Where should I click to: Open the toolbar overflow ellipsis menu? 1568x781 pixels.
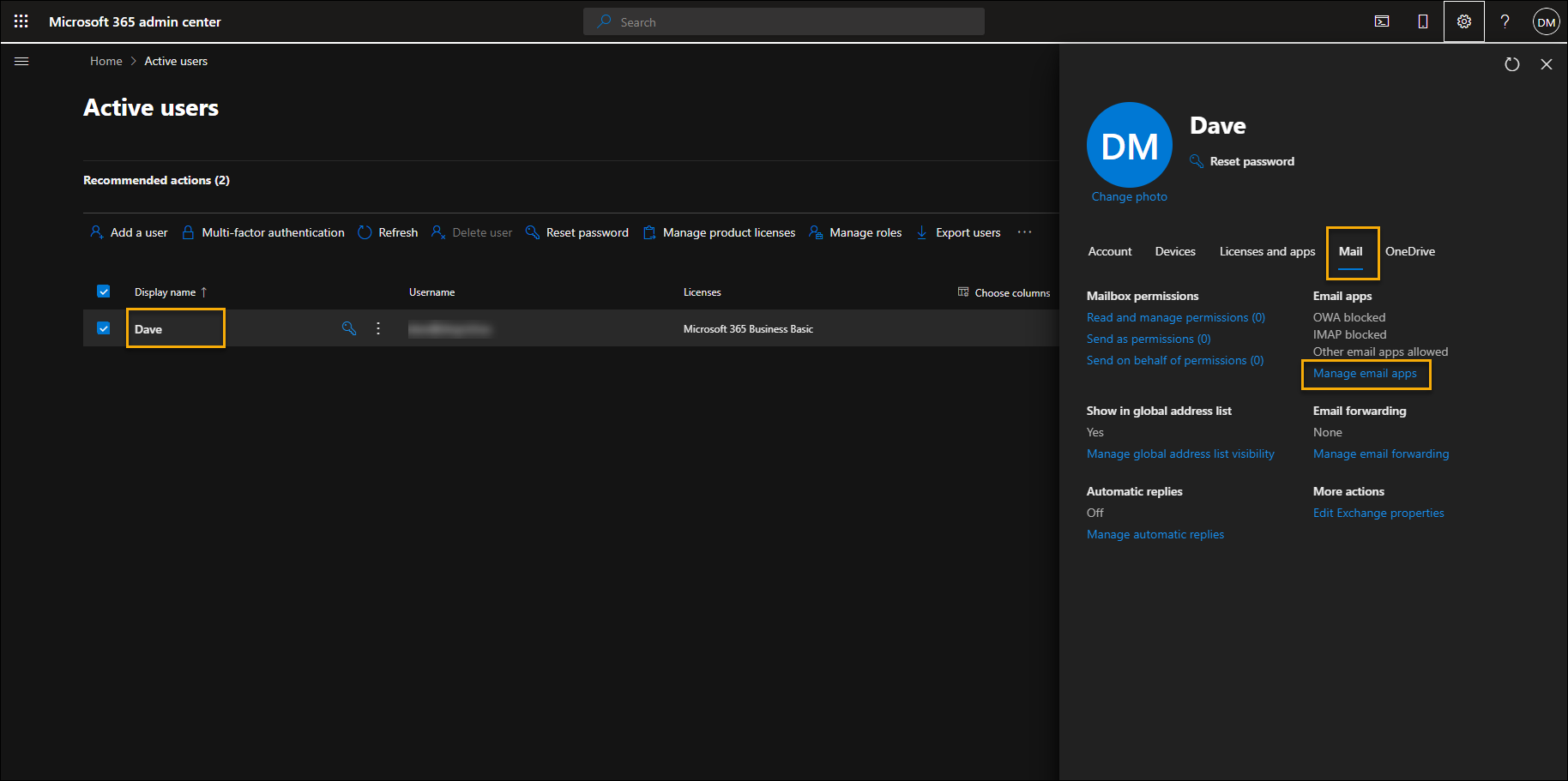pyautogui.click(x=1024, y=232)
